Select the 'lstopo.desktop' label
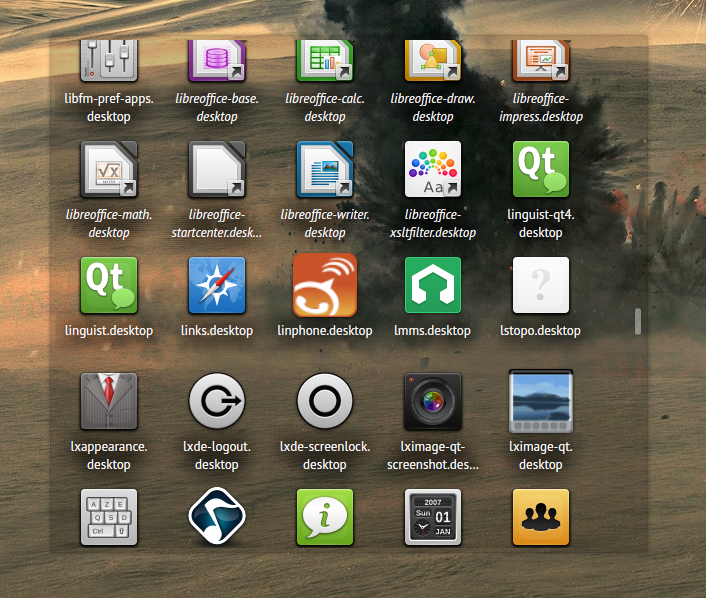Image resolution: width=706 pixels, height=598 pixels. pyautogui.click(x=541, y=331)
